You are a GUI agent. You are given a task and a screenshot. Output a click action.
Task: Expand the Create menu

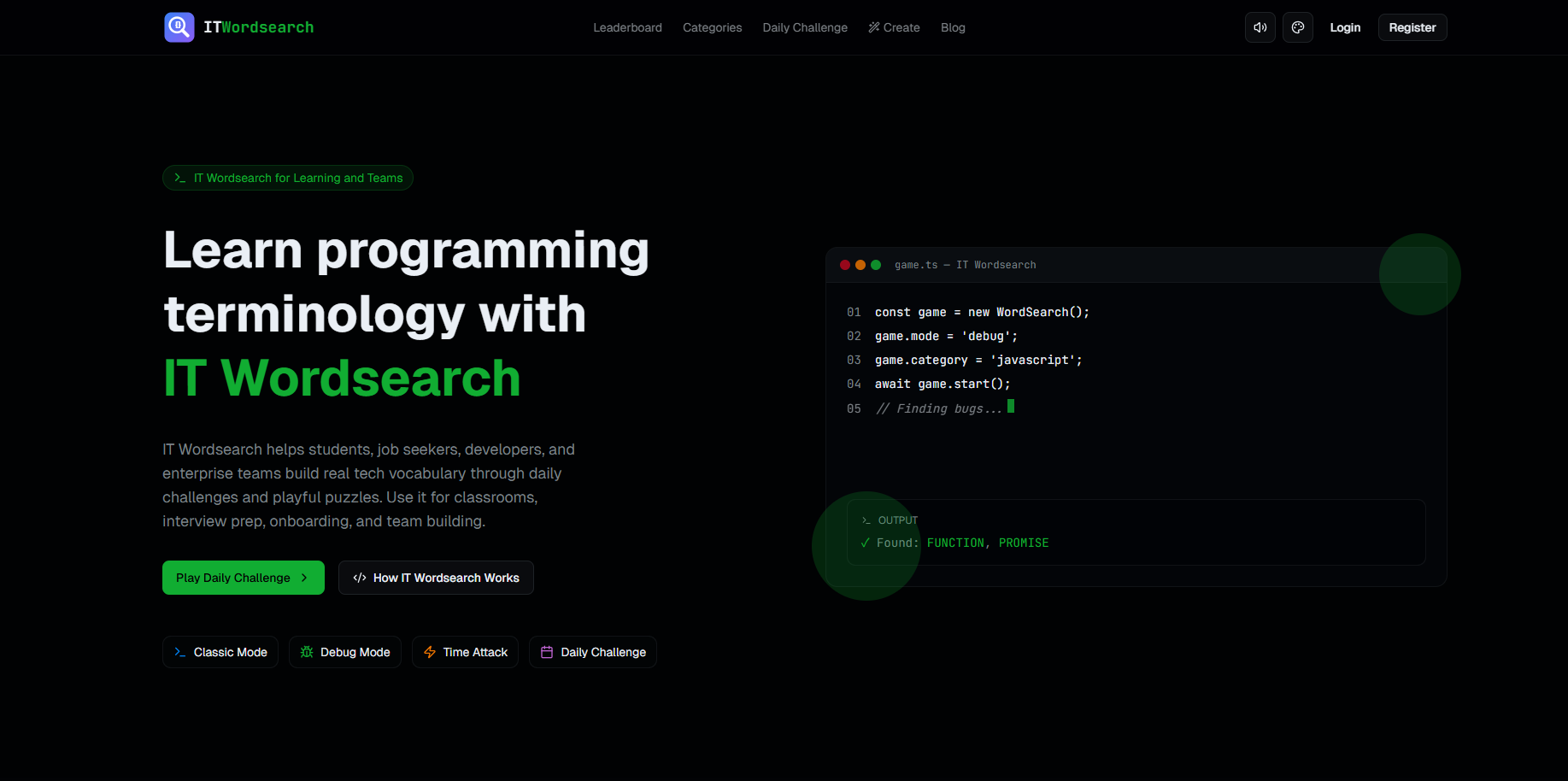[894, 27]
